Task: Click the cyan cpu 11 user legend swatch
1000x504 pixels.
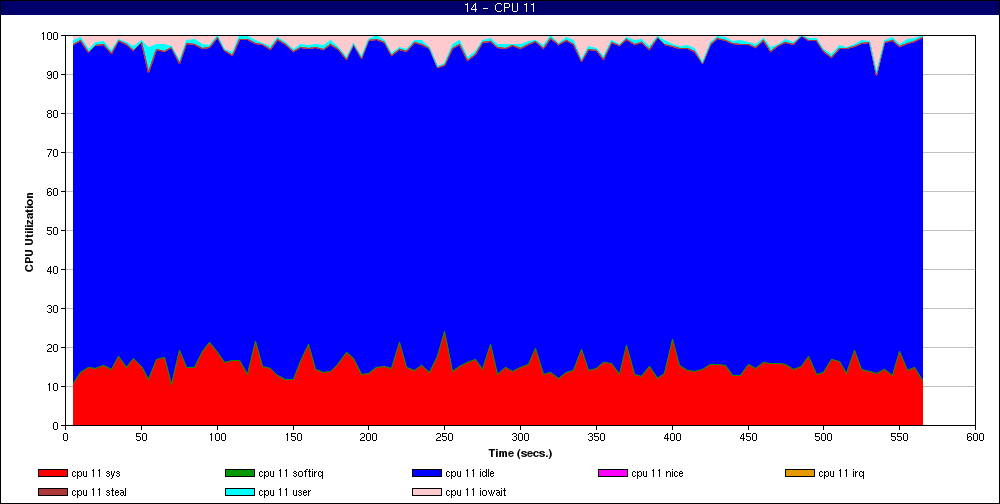Action: click(239, 493)
